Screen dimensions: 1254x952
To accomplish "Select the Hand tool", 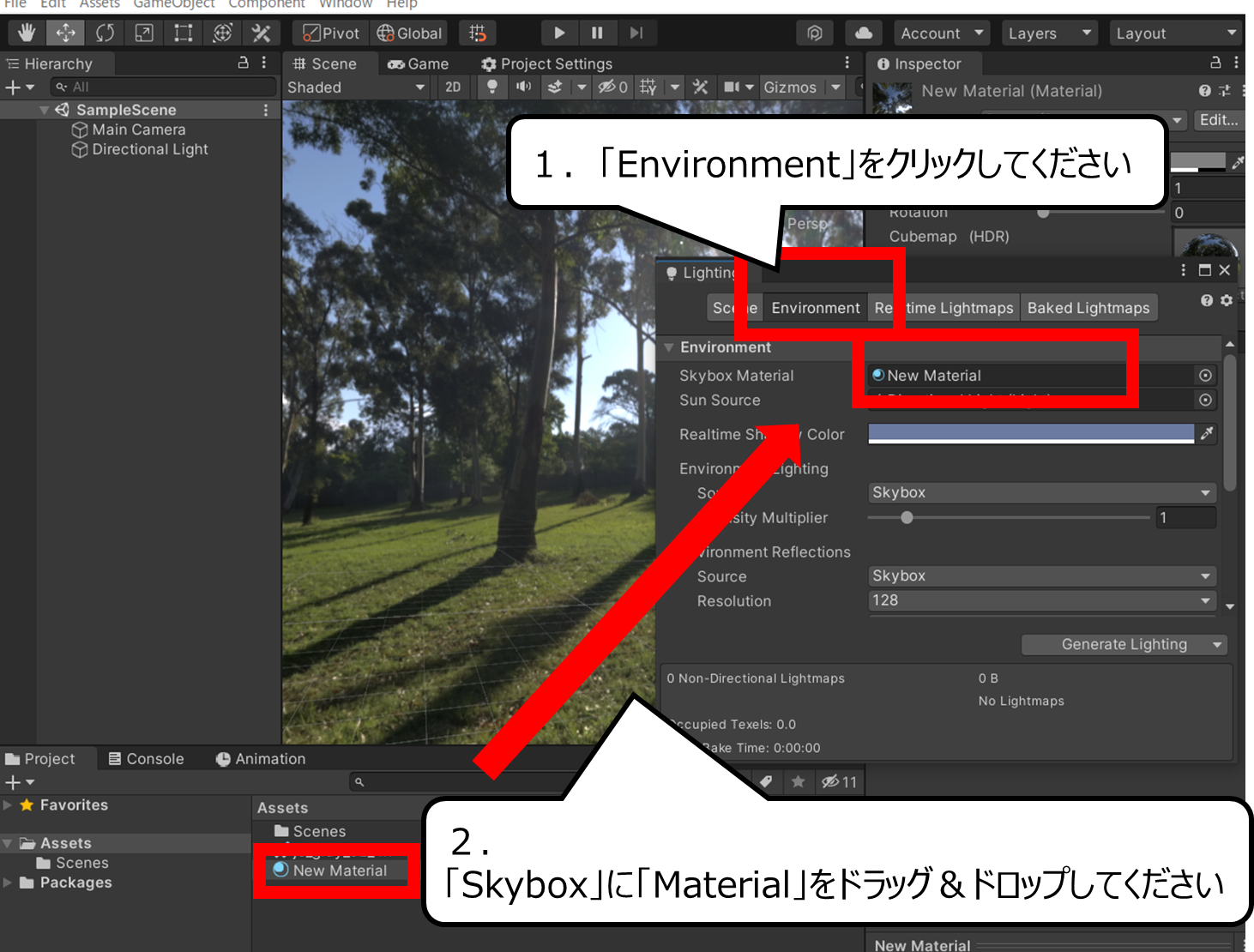I will pyautogui.click(x=27, y=33).
